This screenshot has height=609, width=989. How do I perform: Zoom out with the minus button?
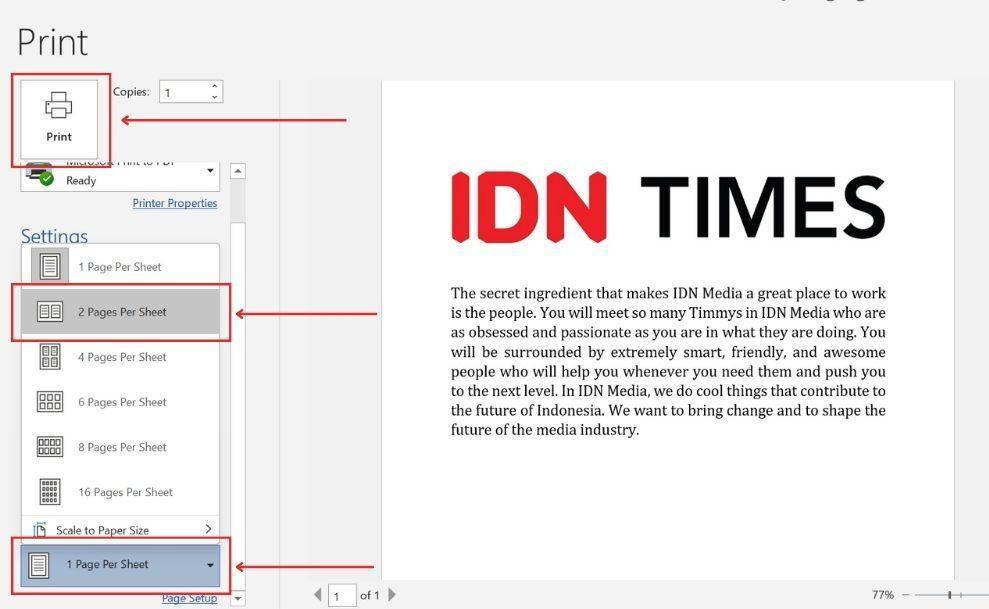[906, 594]
